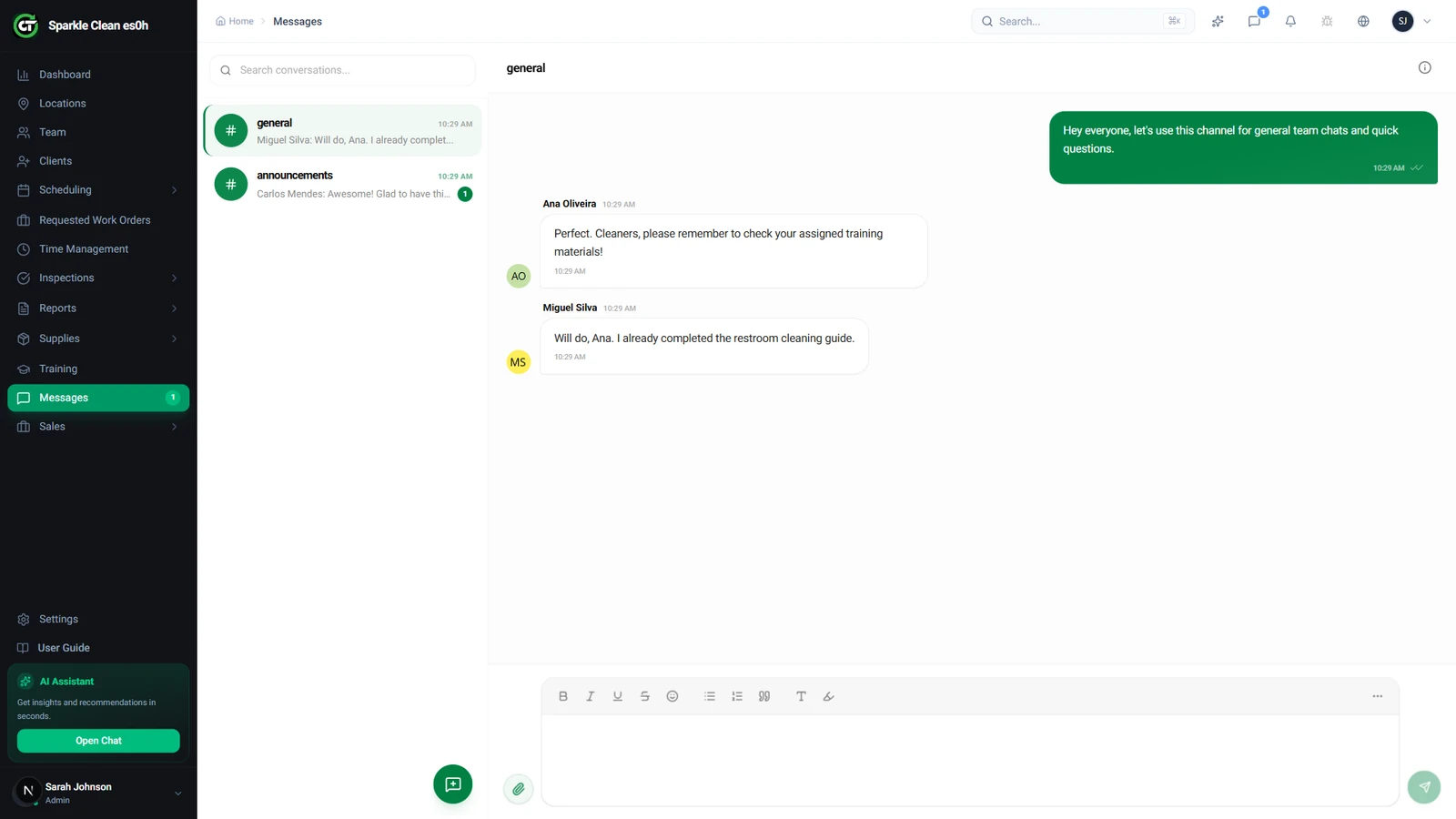The width and height of the screenshot is (1456, 819).
Task: Click the Sparkle Clean logo
Action: (25, 25)
